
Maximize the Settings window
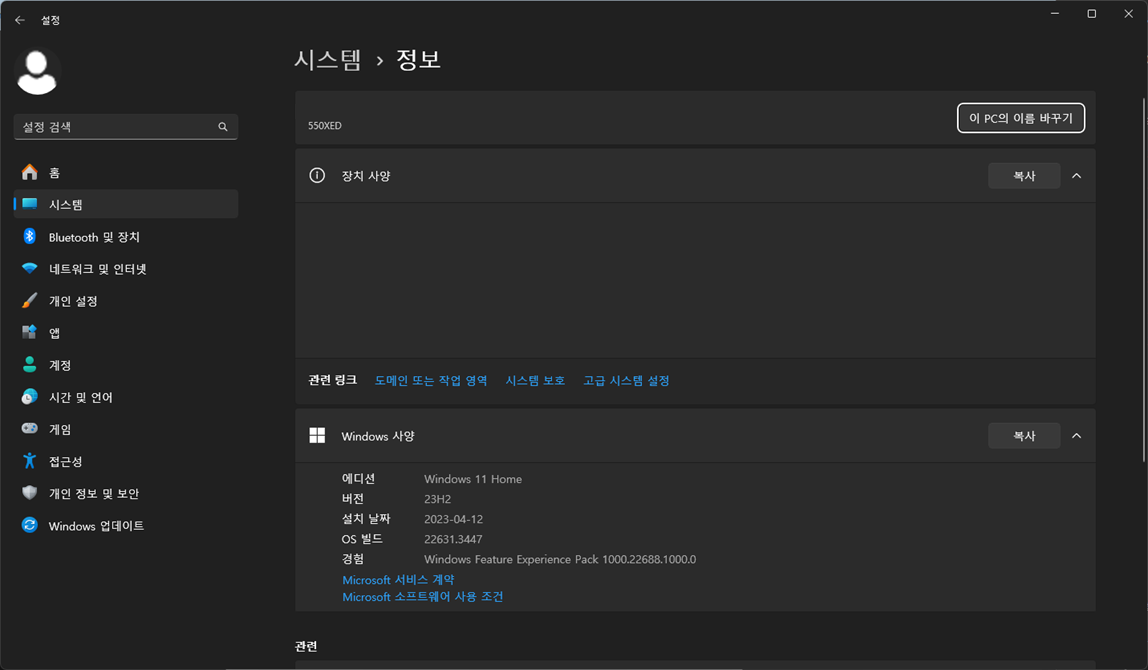1092,13
